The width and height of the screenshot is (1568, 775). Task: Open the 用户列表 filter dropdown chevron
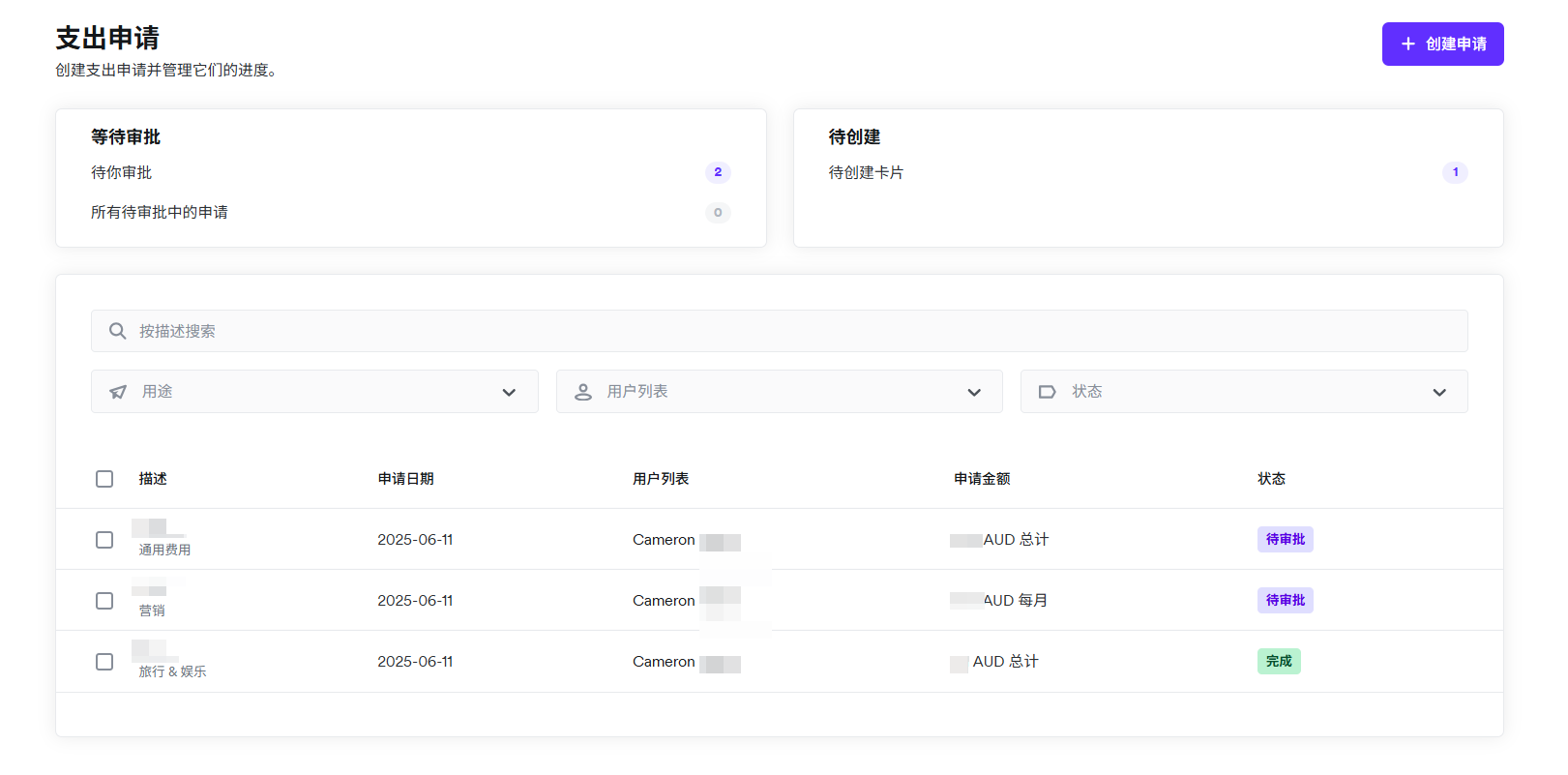pyautogui.click(x=974, y=392)
